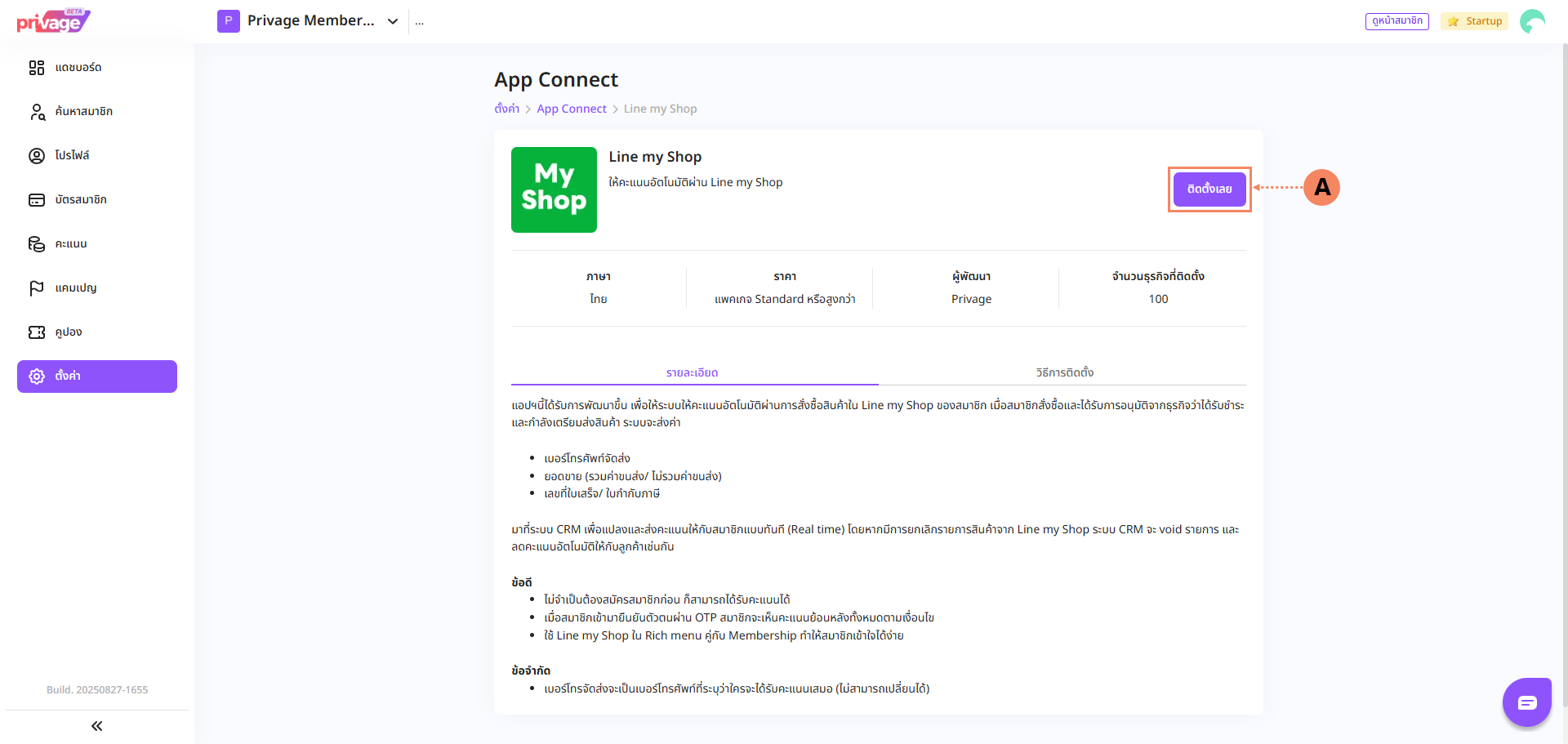
Task: Select the รายละเอียด tab
Action: click(692, 372)
